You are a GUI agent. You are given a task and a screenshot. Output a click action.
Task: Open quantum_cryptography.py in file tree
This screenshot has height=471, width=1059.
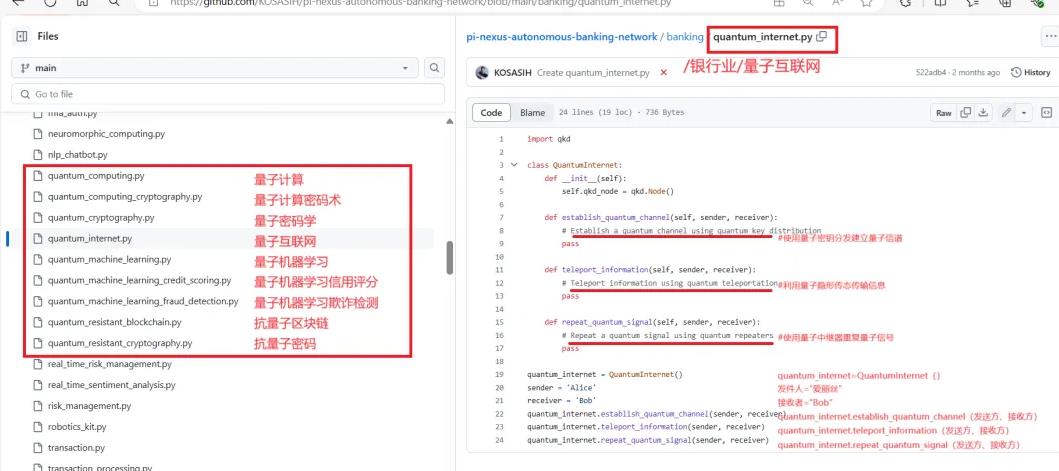(x=101, y=218)
